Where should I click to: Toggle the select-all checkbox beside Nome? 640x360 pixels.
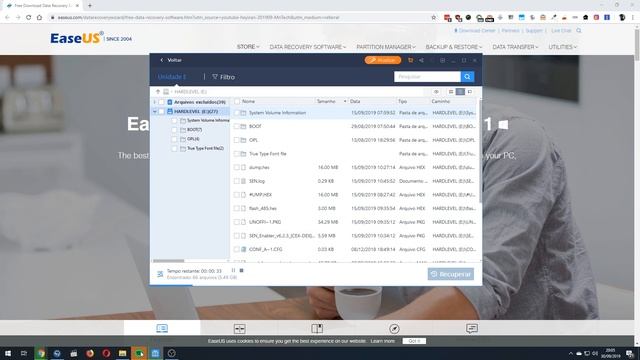coord(237,101)
